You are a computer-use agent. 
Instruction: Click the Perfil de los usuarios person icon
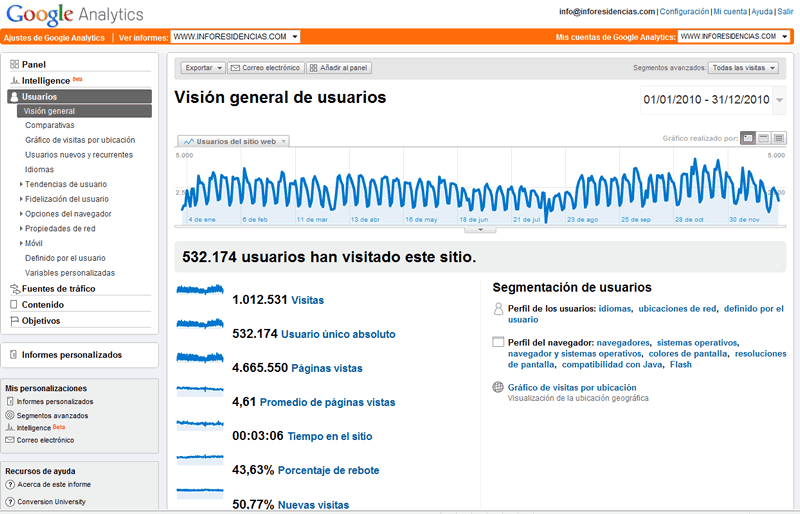[x=498, y=308]
